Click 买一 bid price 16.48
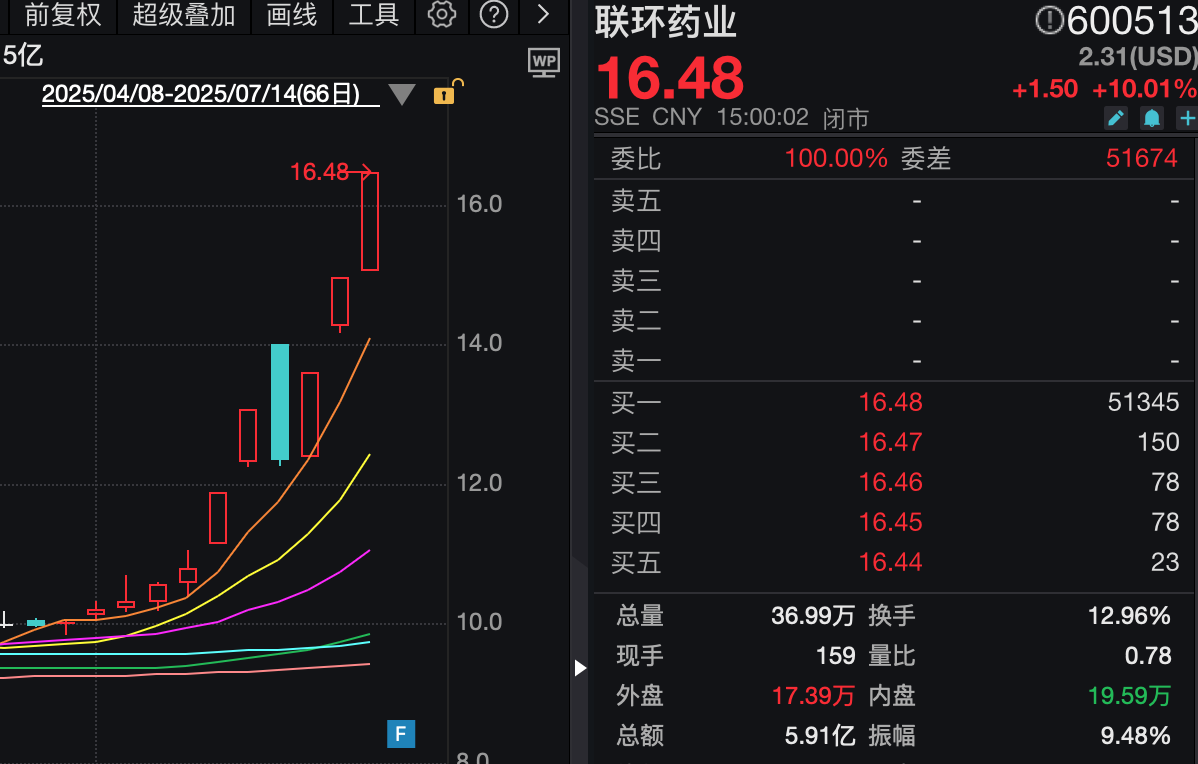 tap(890, 403)
